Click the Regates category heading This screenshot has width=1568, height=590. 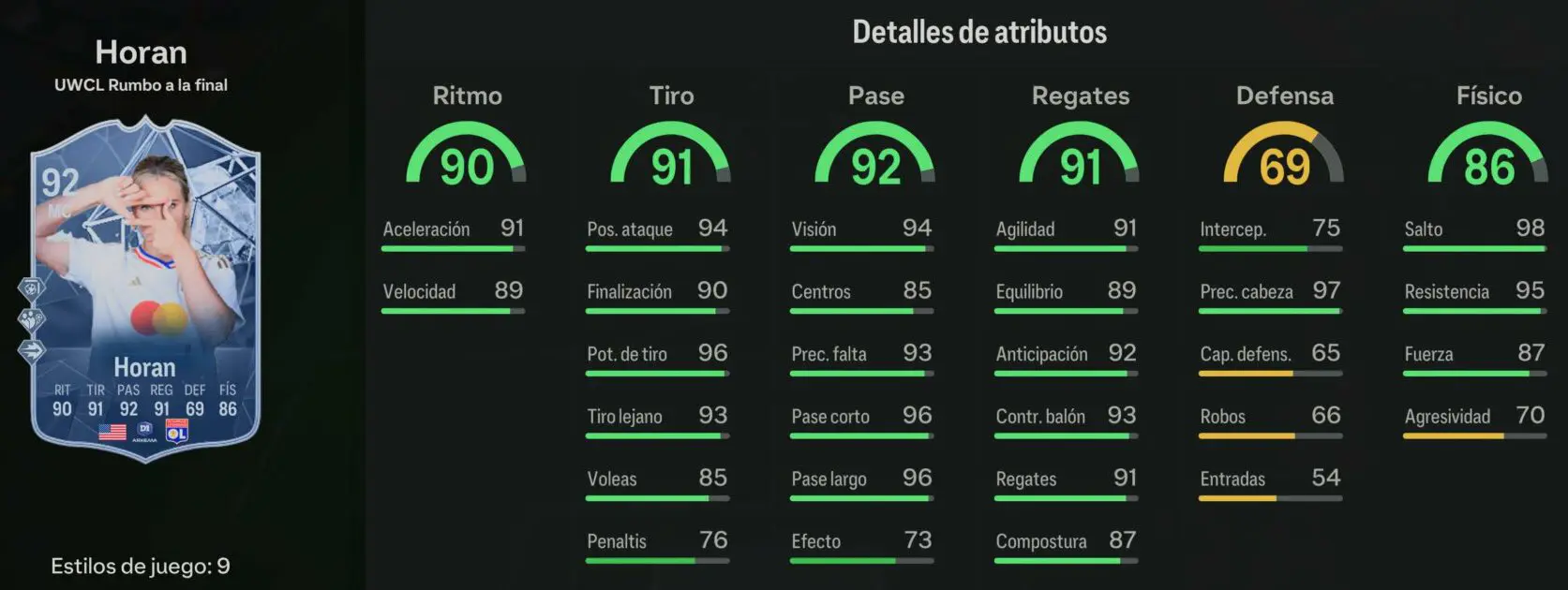(x=1080, y=96)
